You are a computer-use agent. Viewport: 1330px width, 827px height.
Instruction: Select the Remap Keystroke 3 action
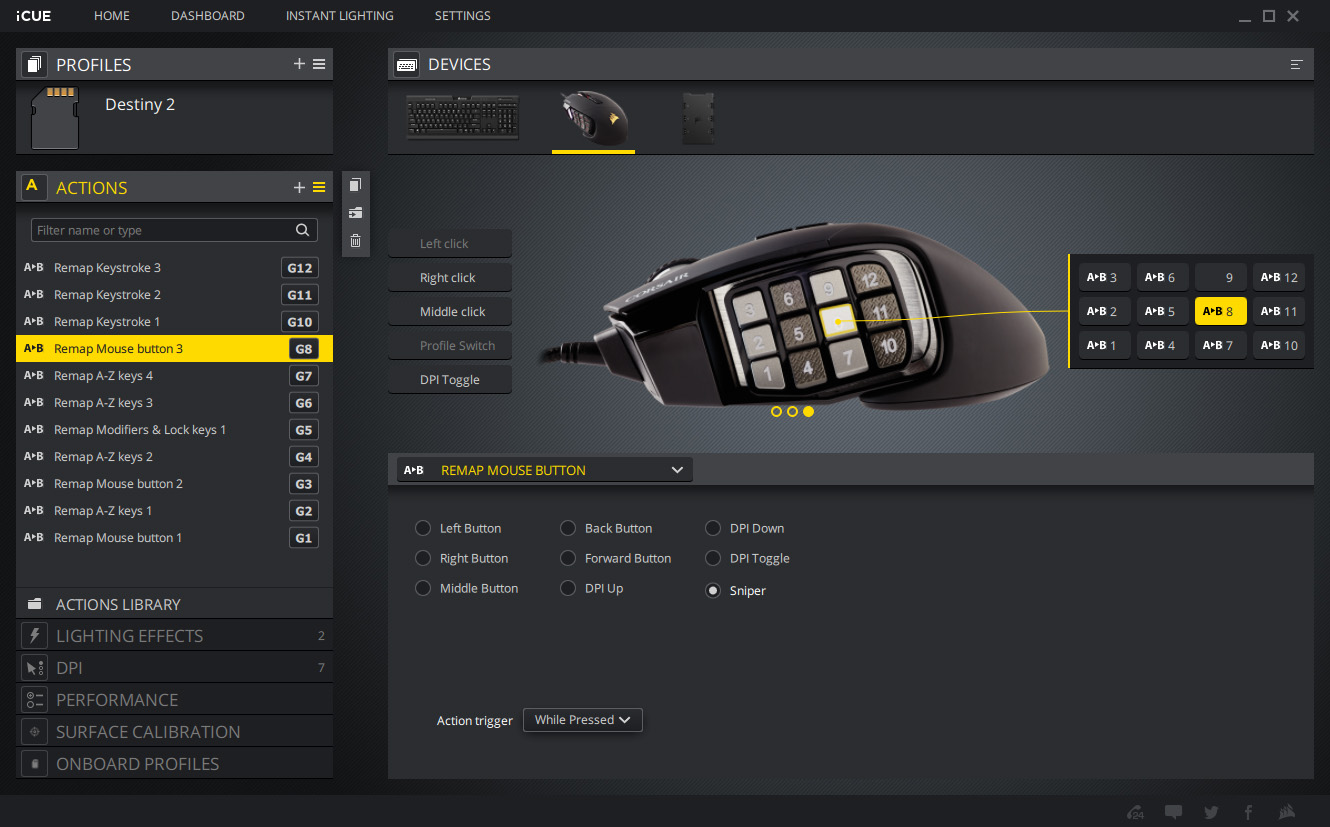[174, 268]
